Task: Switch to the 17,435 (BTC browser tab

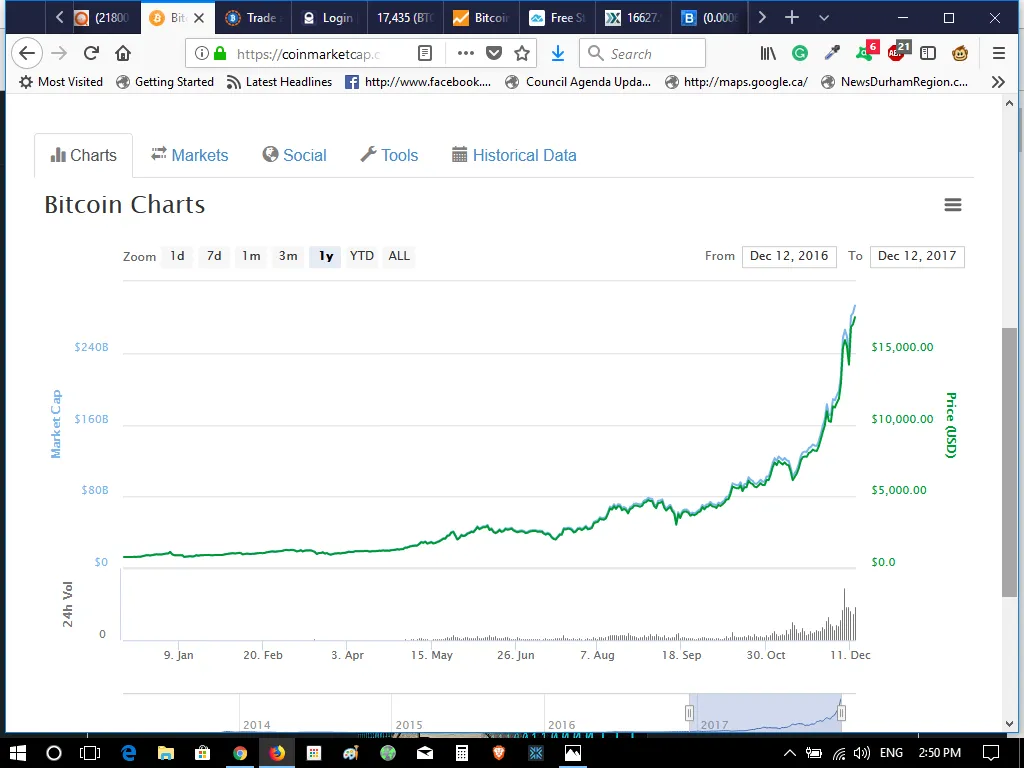Action: click(x=405, y=18)
